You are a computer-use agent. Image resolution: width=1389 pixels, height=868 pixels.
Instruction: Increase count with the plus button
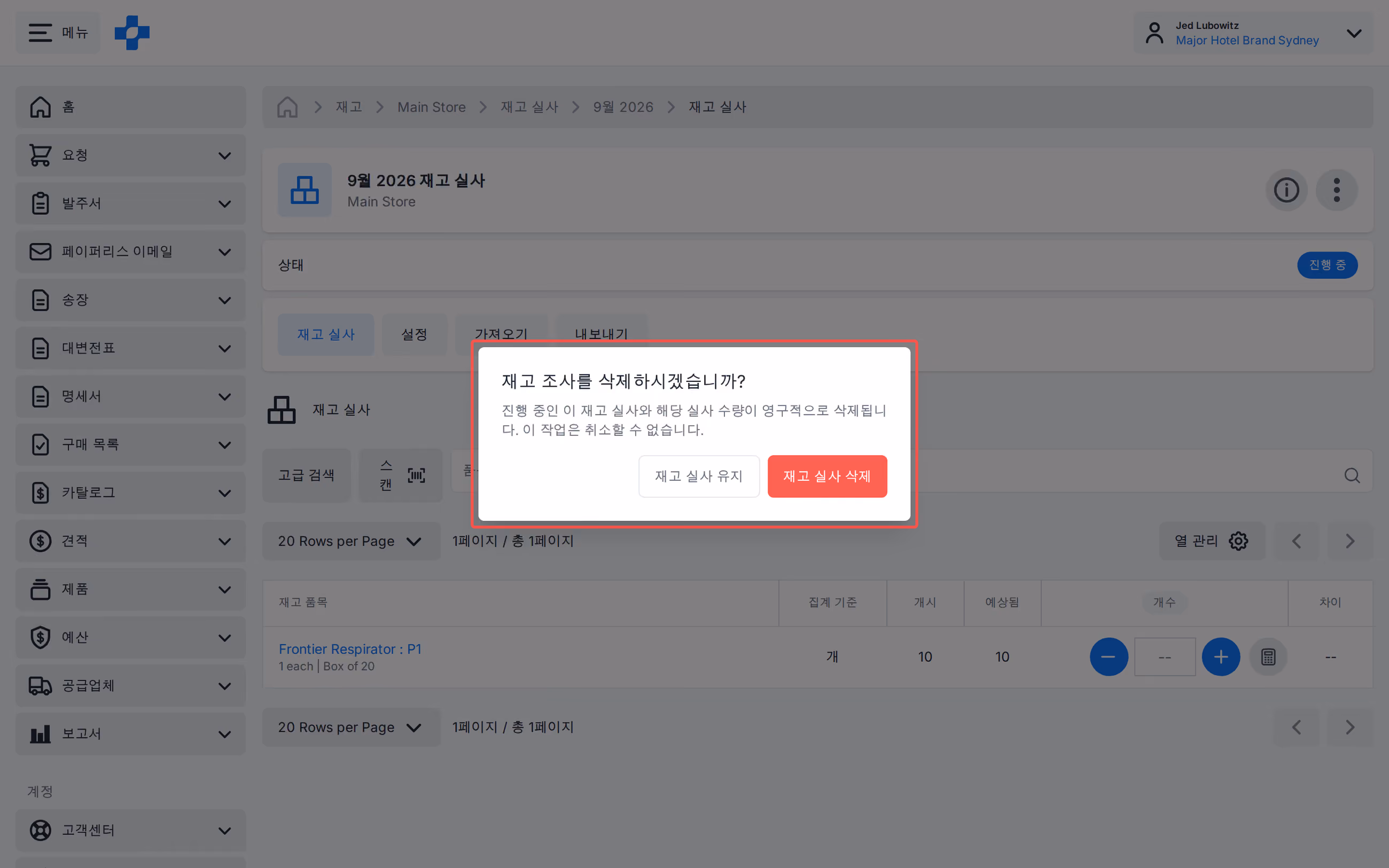[1221, 656]
